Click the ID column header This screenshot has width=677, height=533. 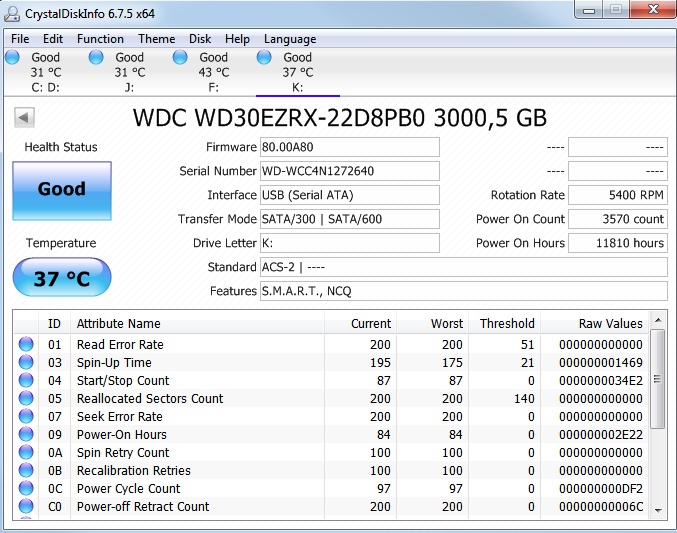[x=54, y=324]
